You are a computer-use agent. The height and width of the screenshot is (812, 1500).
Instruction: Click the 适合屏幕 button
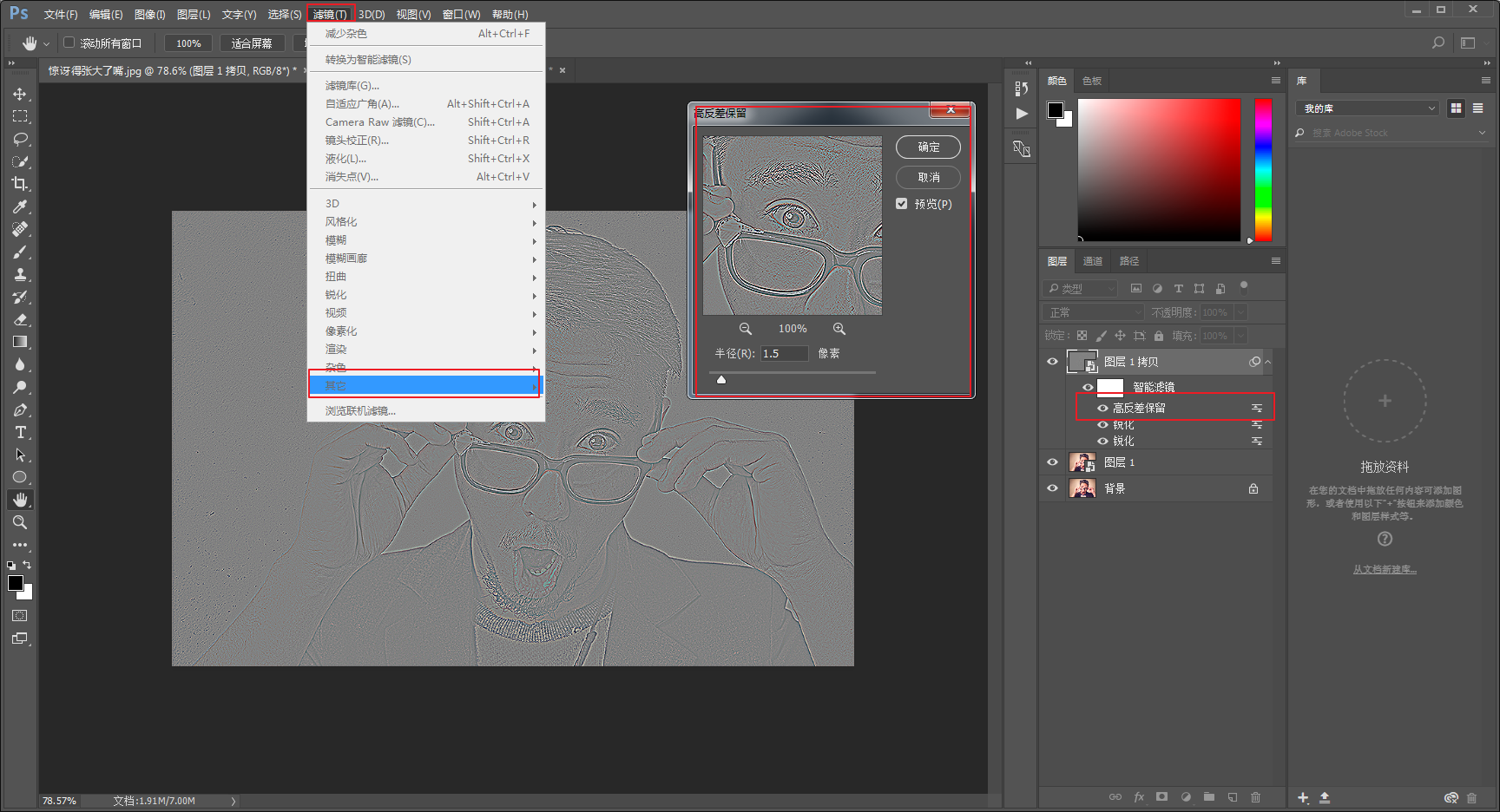(x=252, y=43)
